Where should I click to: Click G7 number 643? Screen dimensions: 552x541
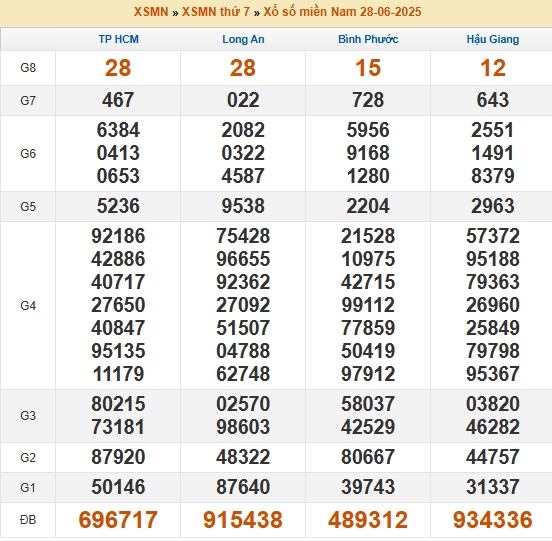point(493,100)
